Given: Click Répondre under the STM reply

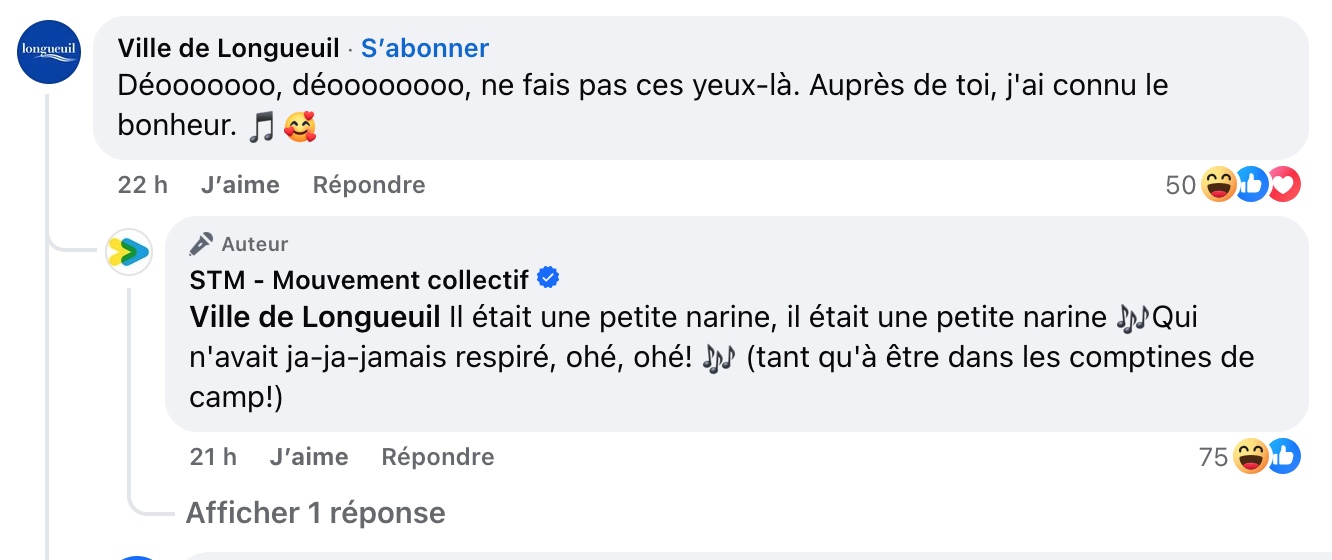Looking at the screenshot, I should tap(438, 457).
